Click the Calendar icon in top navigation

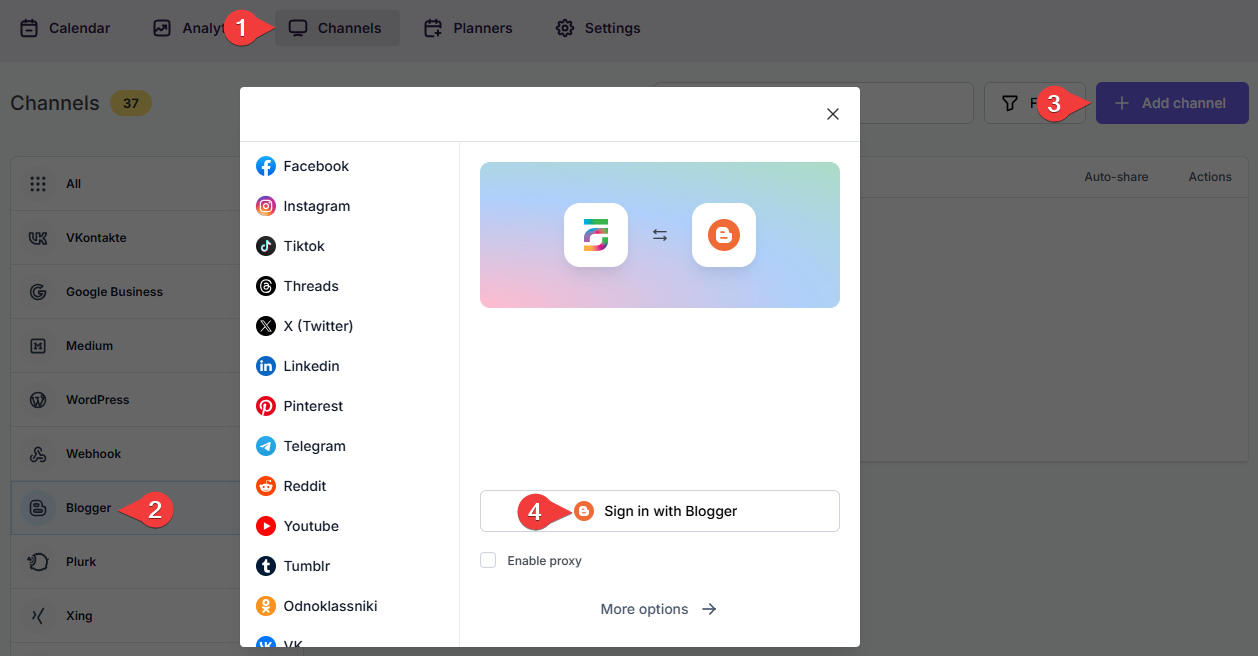click(29, 28)
